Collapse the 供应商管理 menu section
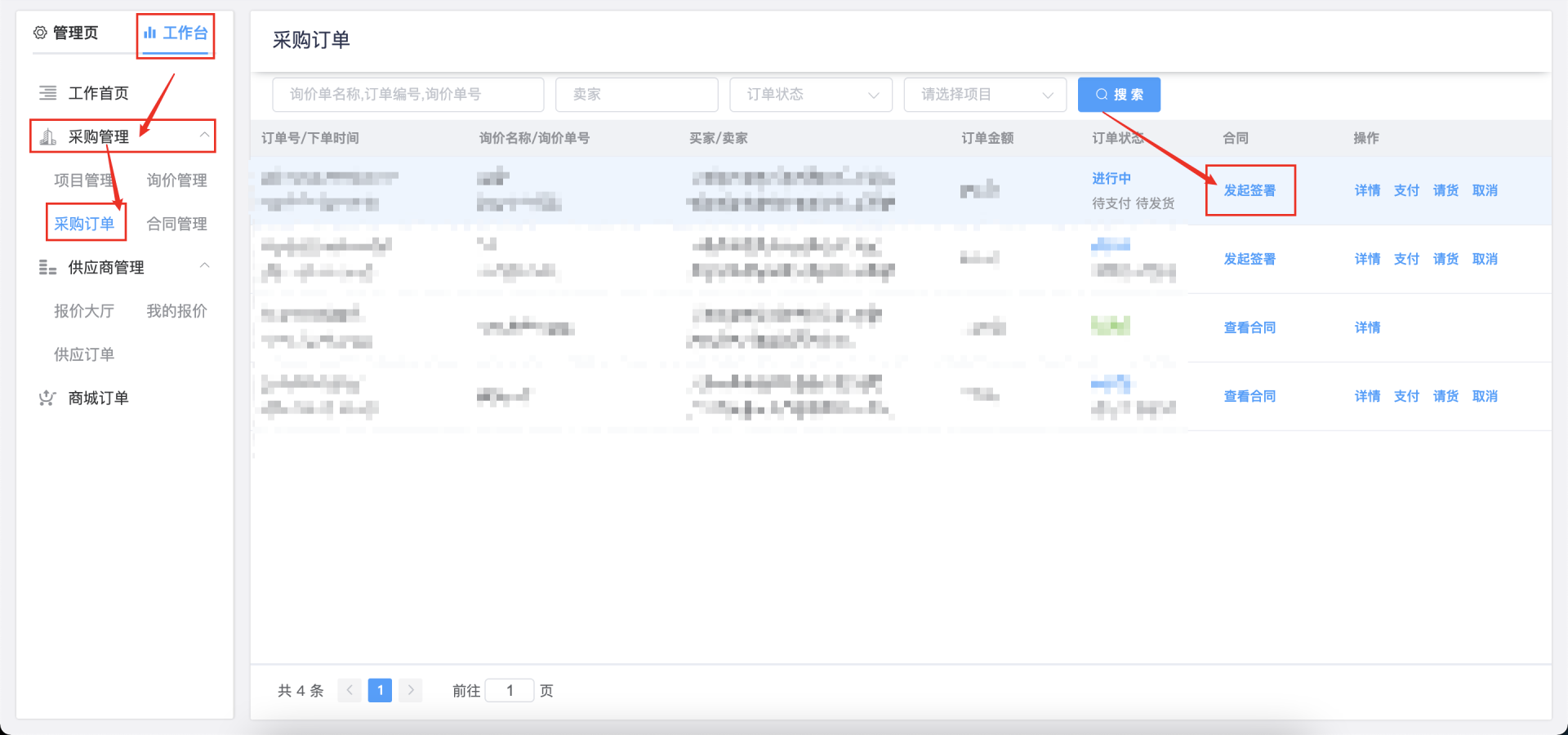This screenshot has width=1568, height=735. point(204,265)
